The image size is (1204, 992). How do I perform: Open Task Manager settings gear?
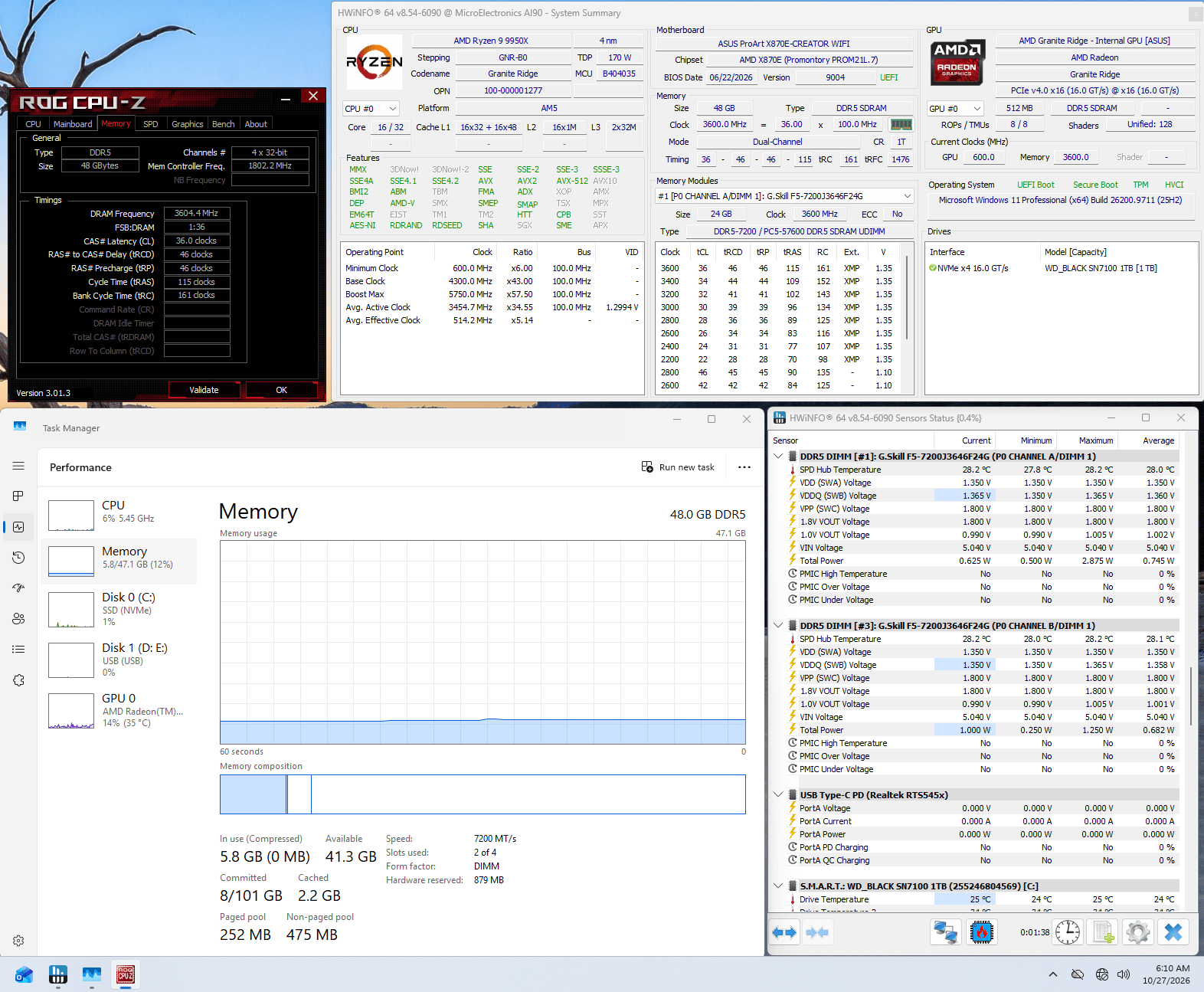[x=18, y=941]
